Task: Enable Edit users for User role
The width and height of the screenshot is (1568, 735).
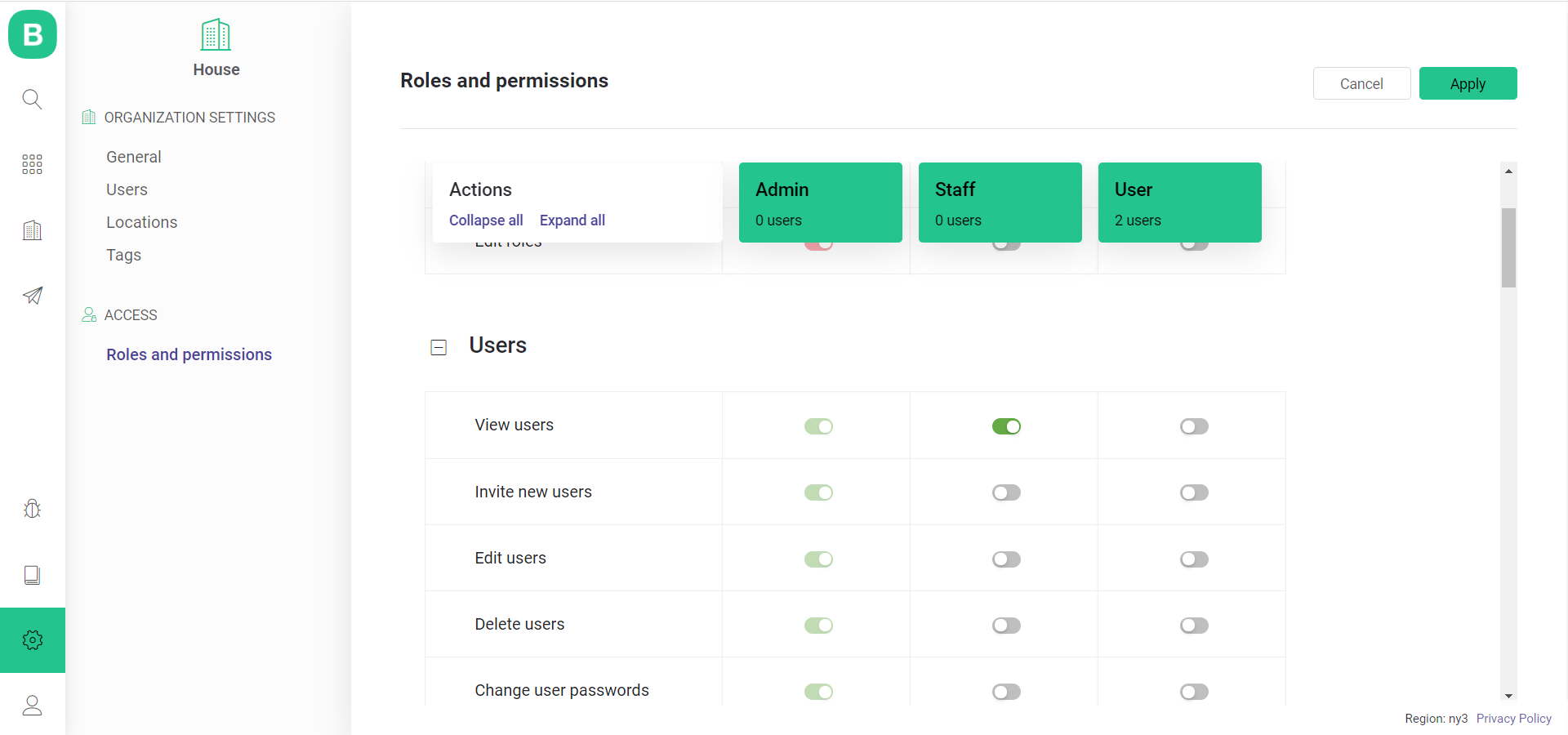Action: (1194, 559)
